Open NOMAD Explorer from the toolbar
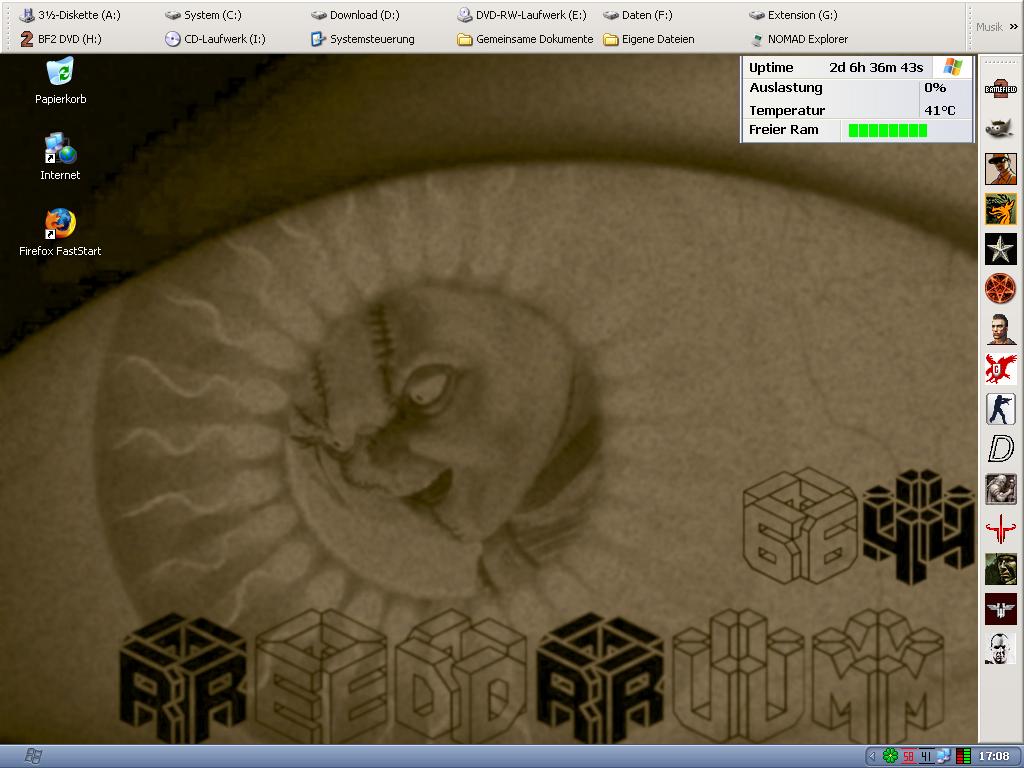This screenshot has width=1024, height=768. tap(798, 39)
